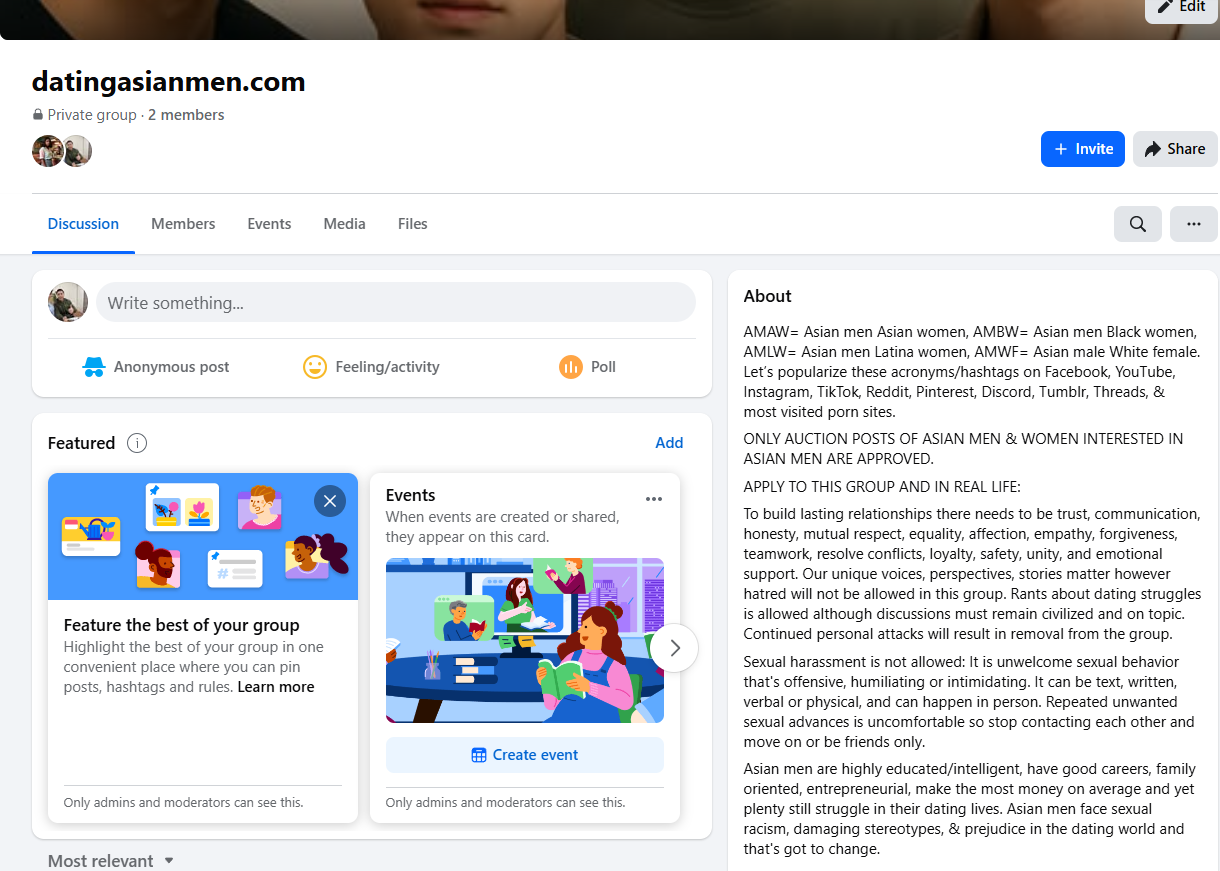Expand the Most relevant sort dropdown
The image size is (1220, 871).
coord(111,860)
